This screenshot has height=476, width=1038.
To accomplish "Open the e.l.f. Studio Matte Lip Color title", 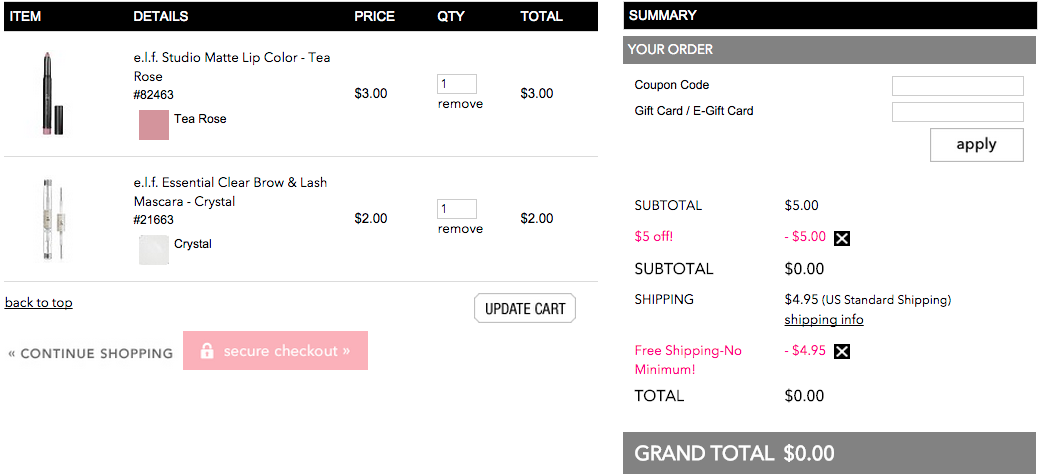I will 232,67.
